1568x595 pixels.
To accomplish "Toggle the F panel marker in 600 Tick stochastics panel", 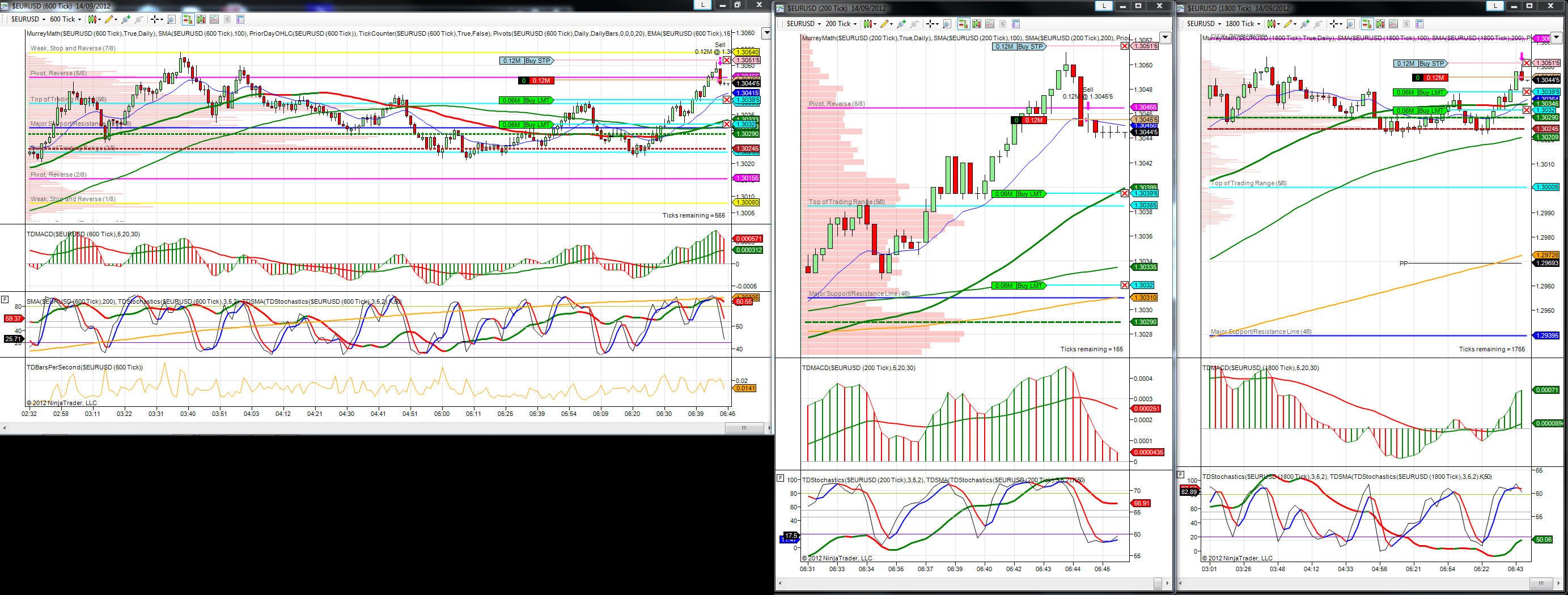I will pos(5,299).
